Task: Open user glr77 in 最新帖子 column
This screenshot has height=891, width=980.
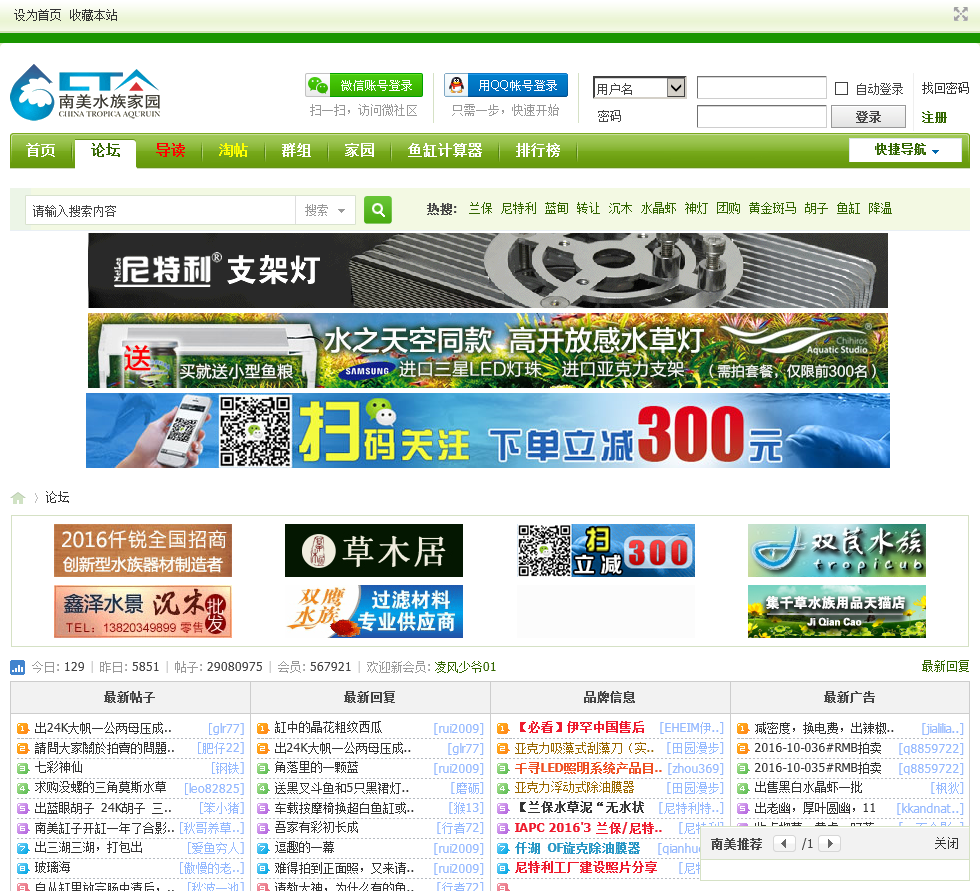Action: tap(226, 729)
